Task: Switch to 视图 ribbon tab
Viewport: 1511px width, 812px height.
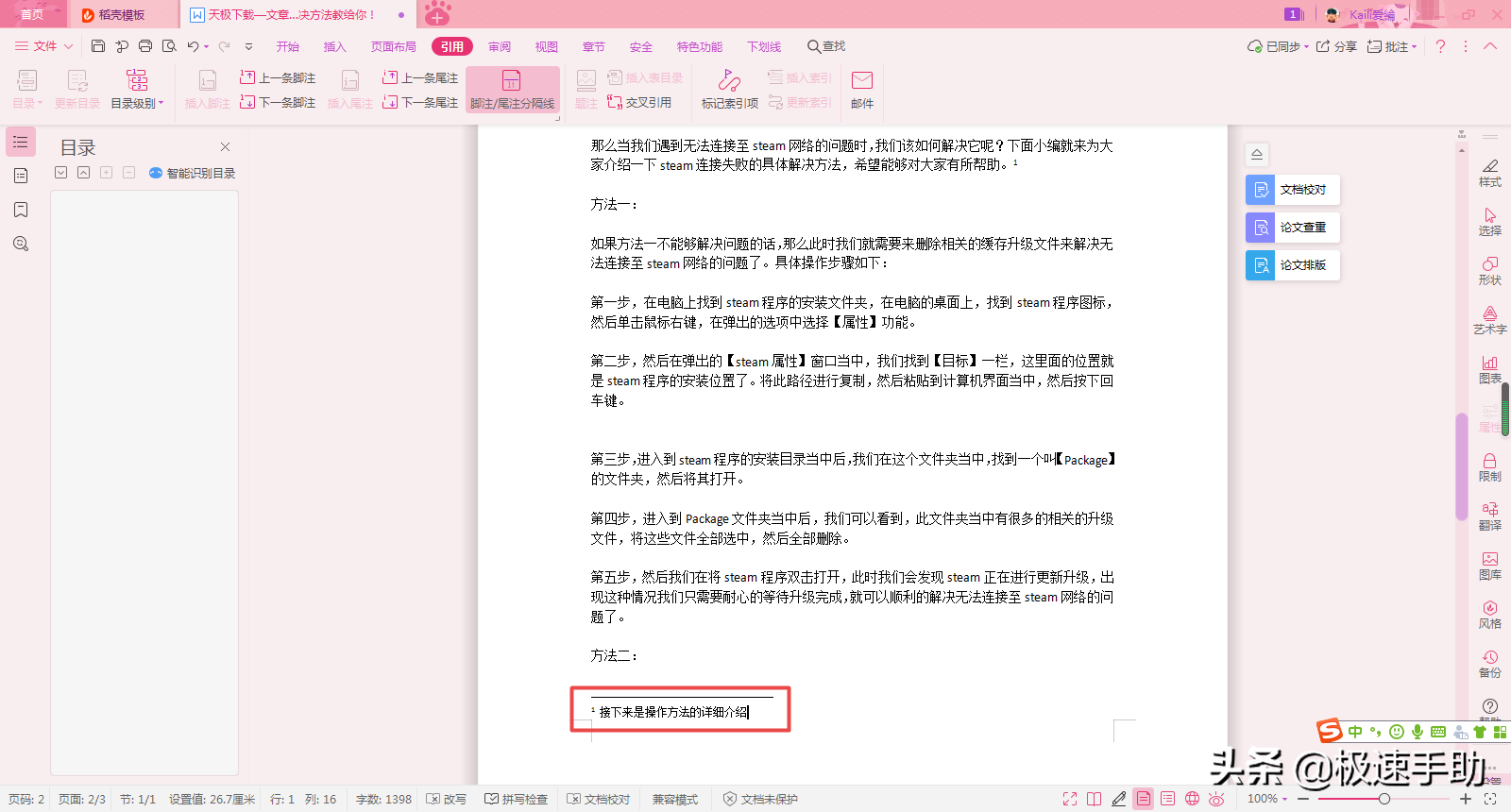Action: click(x=547, y=46)
